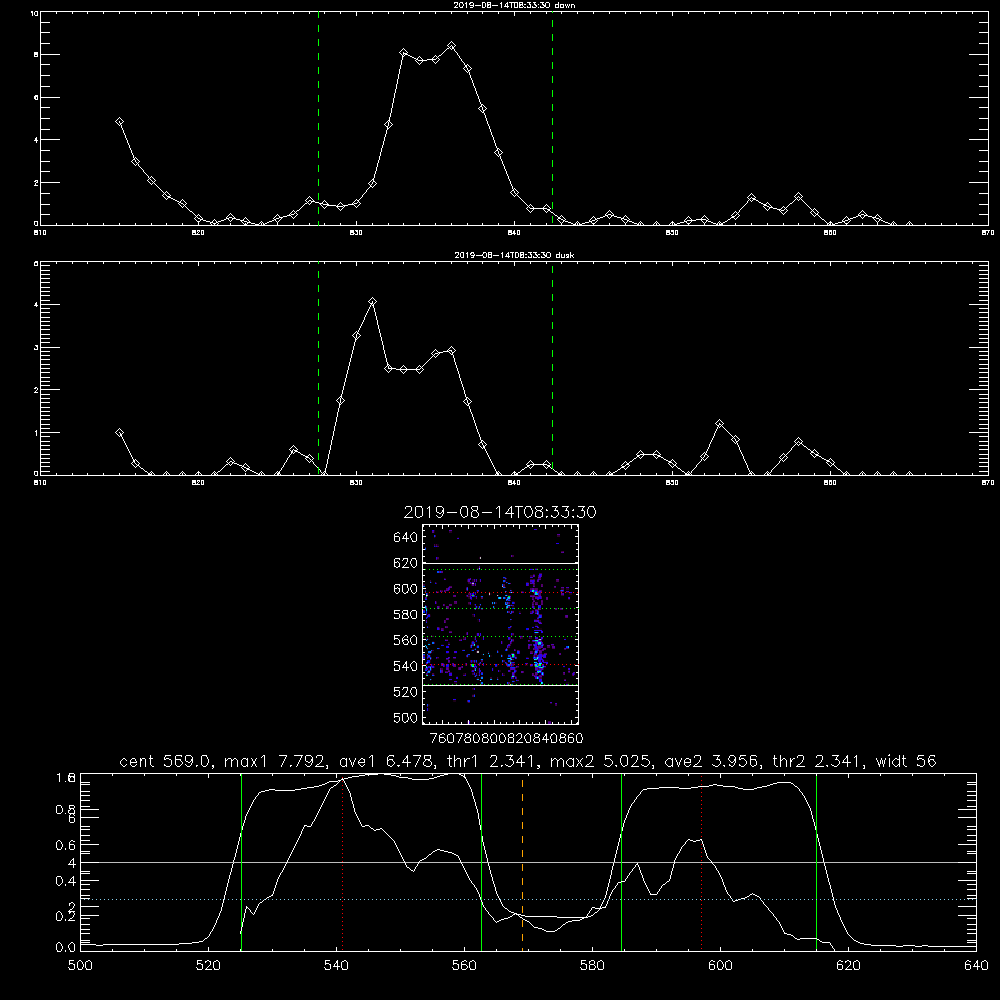The width and height of the screenshot is (1000, 1000).
Task: Select 'thr2 2.341' in the bottom title
Action: click(x=818, y=761)
